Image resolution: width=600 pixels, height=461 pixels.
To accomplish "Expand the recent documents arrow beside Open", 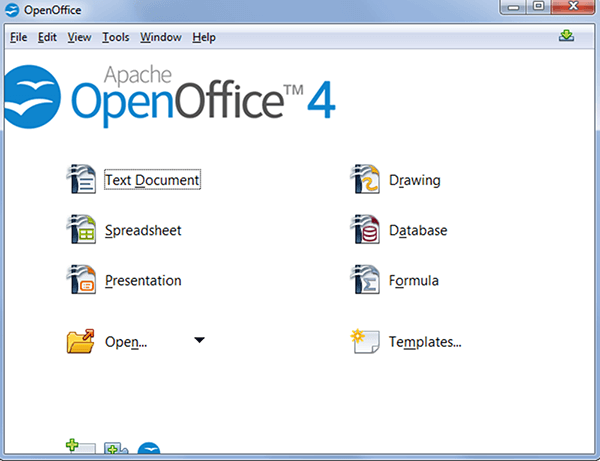I will point(199,341).
